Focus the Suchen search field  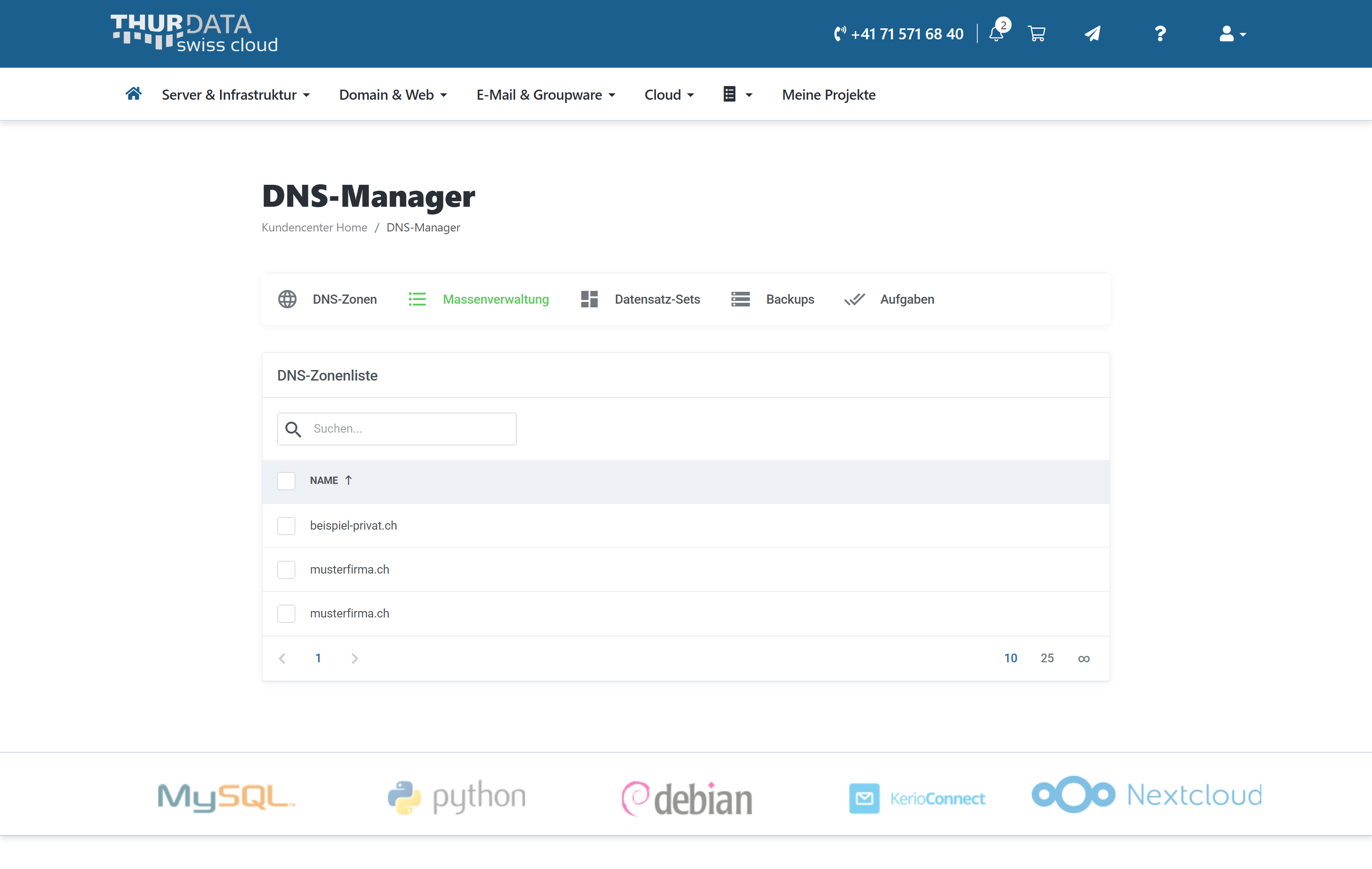397,429
